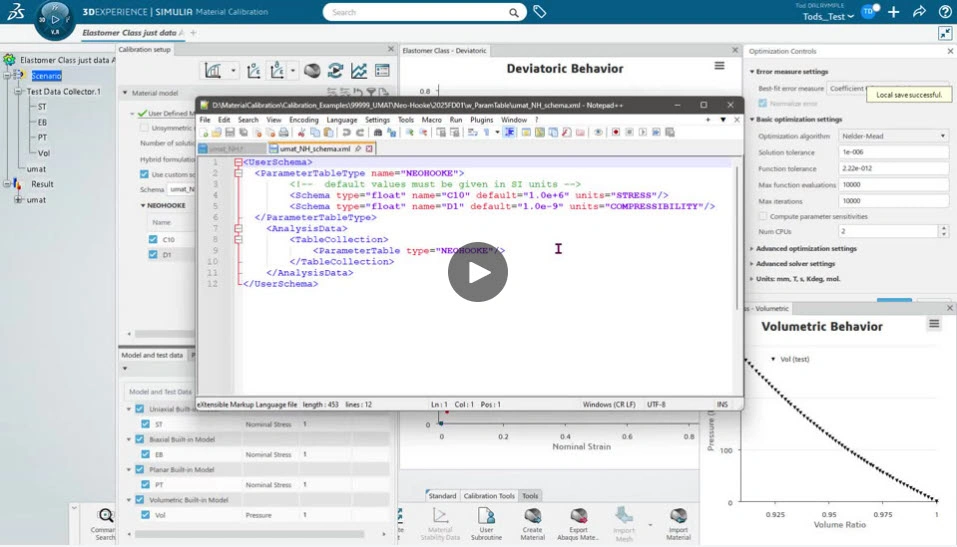Viewport: 957px width, 547px height.
Task: Click the Save icon in Notepad++ toolbar
Action: 229,132
